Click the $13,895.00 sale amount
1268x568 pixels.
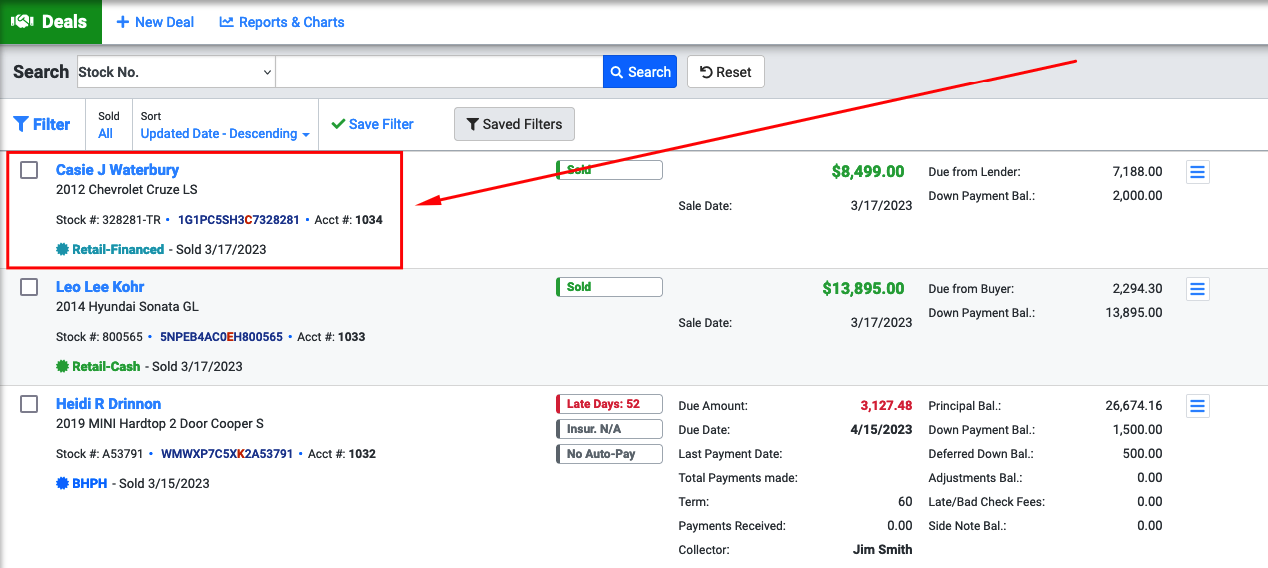pyautogui.click(x=863, y=289)
